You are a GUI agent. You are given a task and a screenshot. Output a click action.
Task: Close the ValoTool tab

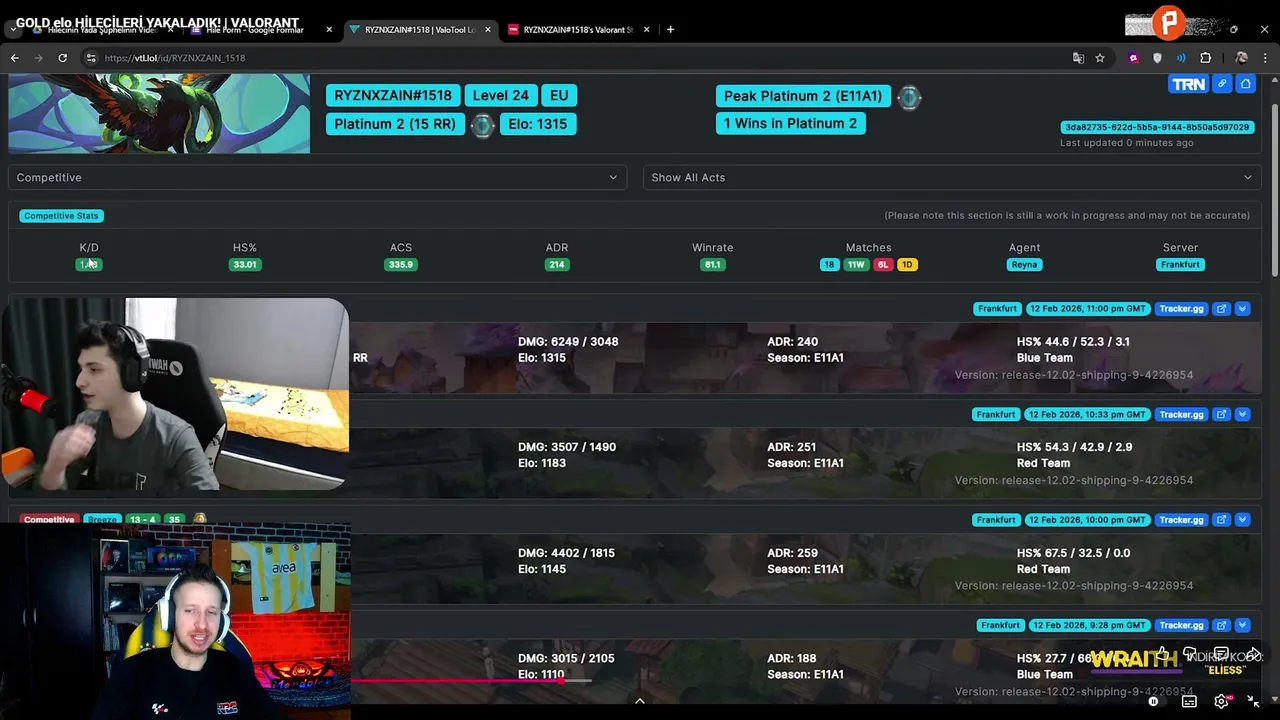click(x=487, y=30)
